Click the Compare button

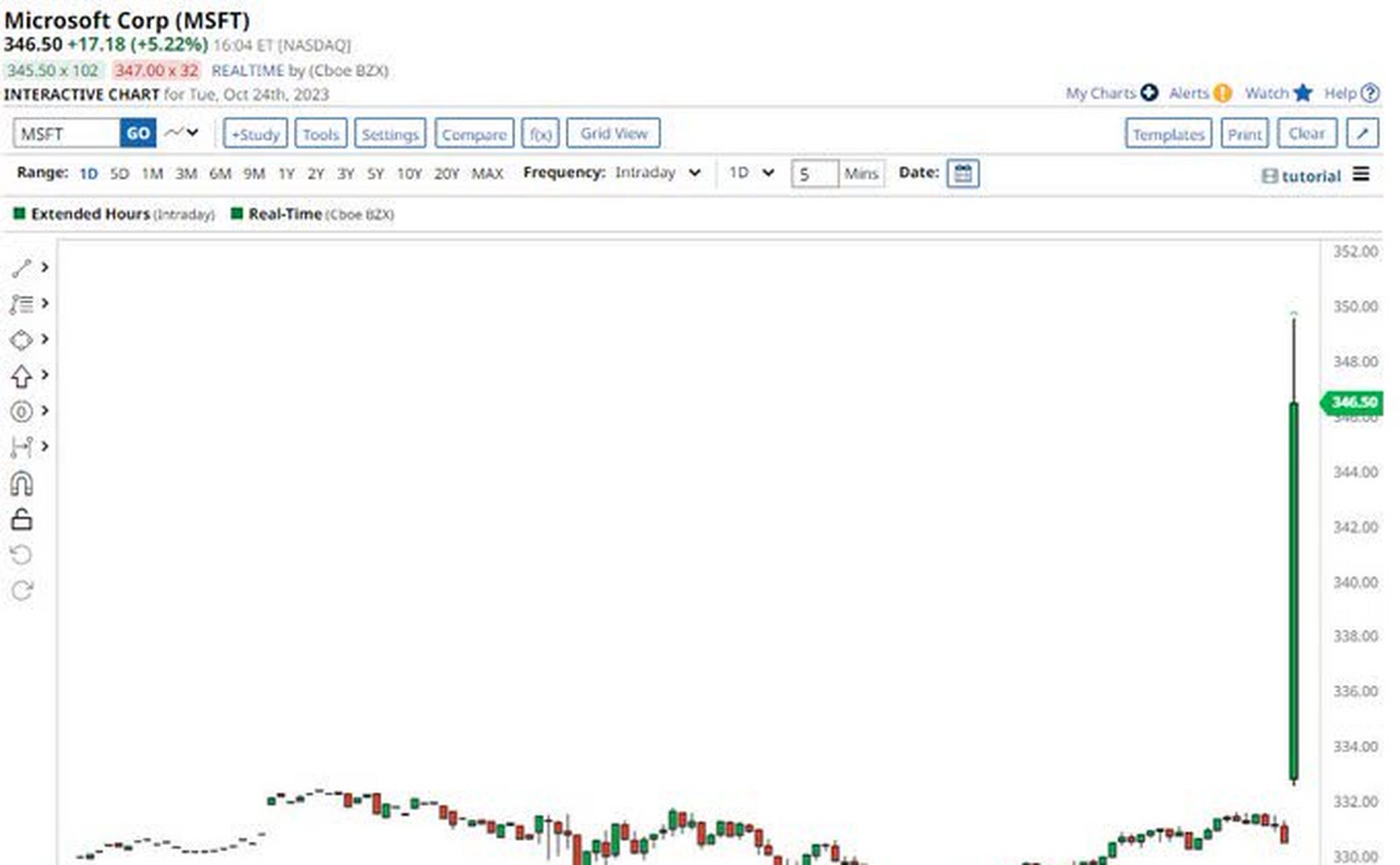[x=474, y=133]
